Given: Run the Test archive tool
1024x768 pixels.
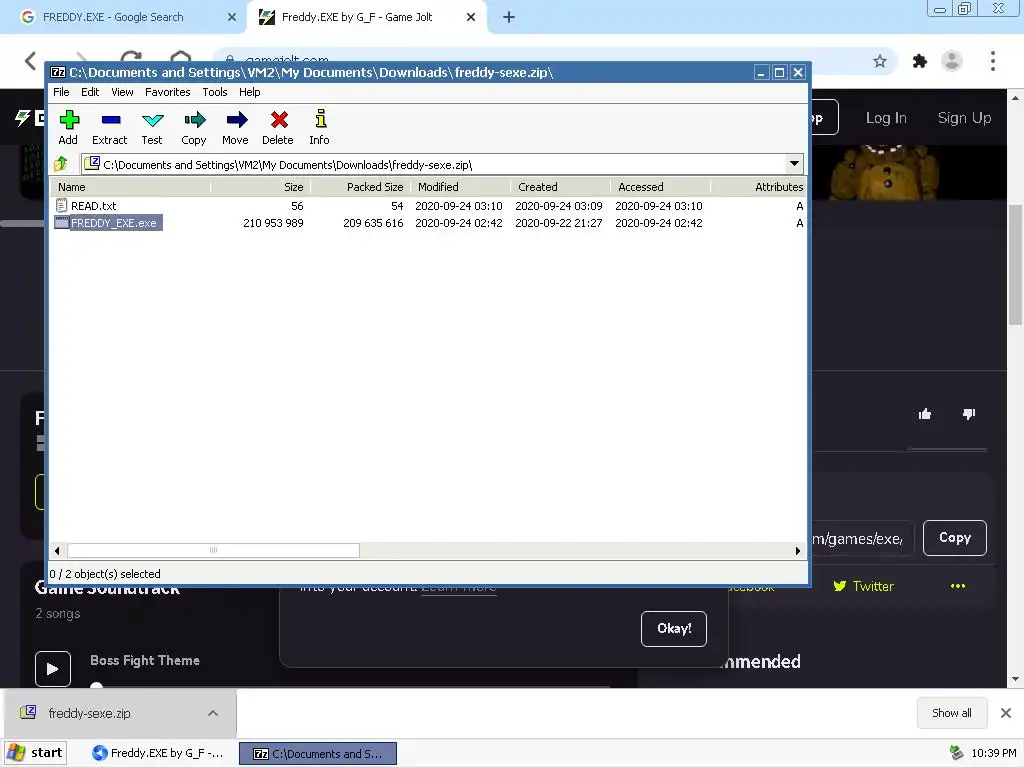Looking at the screenshot, I should click(x=152, y=127).
